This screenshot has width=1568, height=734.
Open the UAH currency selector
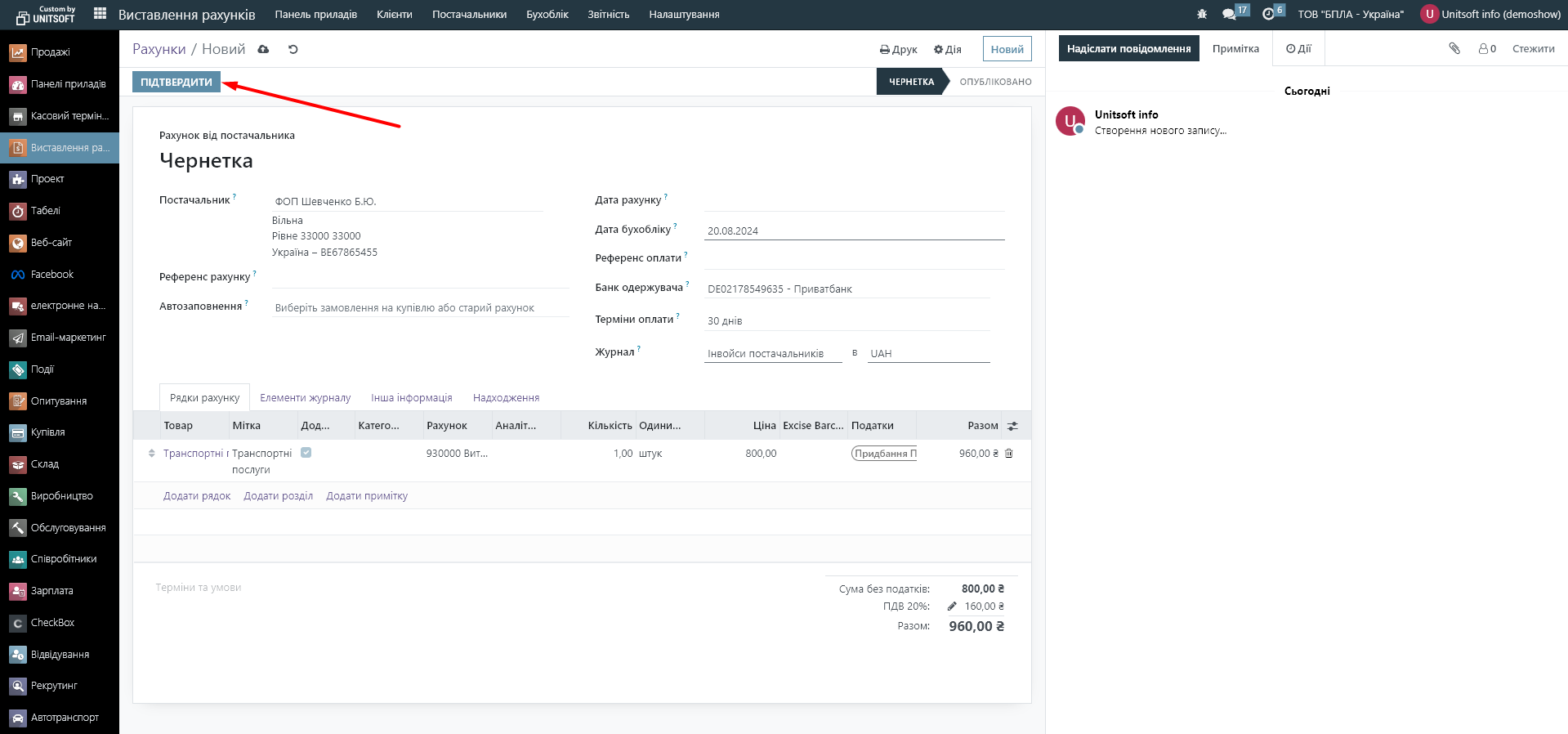(927, 354)
